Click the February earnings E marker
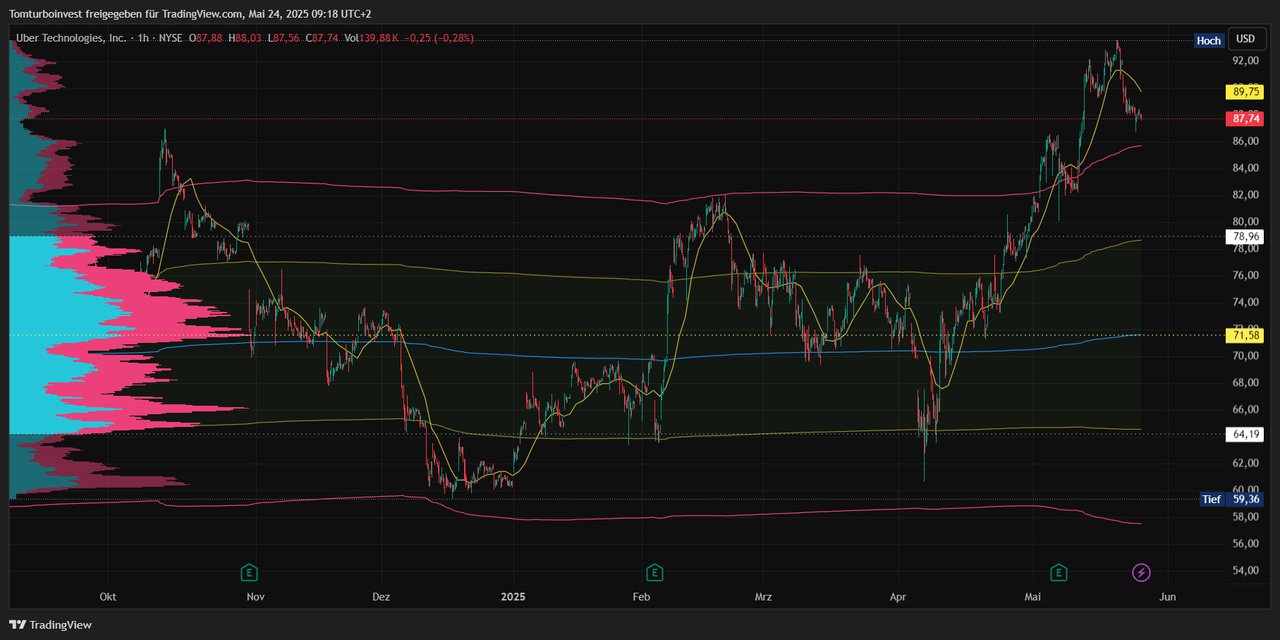Screen dimensions: 1280x640 [x=654, y=573]
